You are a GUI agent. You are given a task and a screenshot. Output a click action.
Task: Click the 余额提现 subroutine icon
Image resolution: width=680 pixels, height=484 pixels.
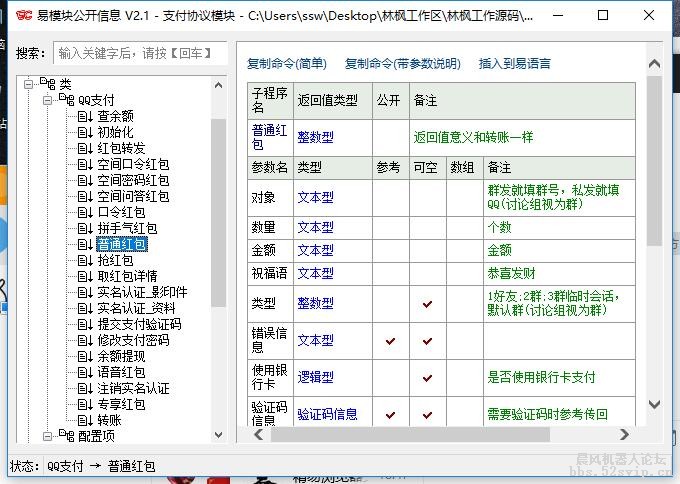point(85,356)
